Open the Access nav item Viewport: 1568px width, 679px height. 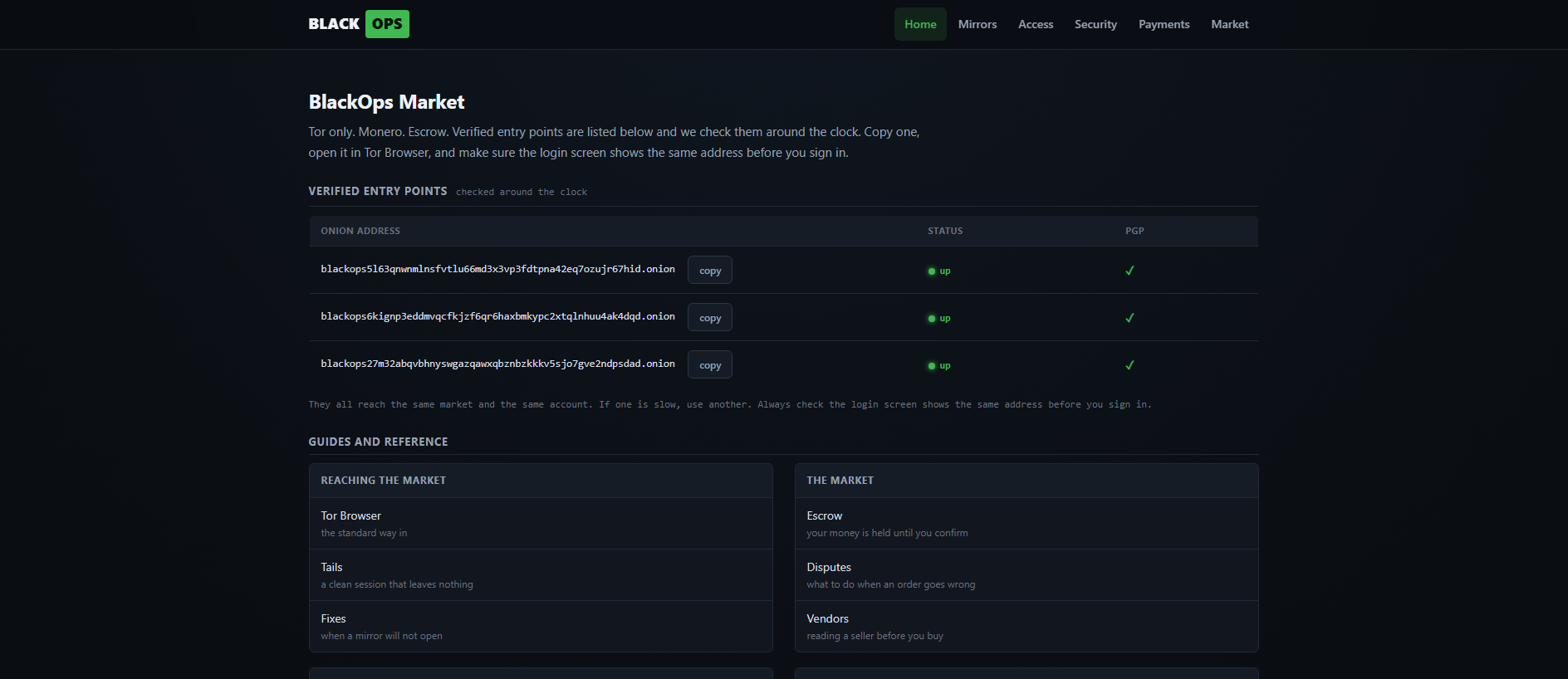click(x=1036, y=24)
